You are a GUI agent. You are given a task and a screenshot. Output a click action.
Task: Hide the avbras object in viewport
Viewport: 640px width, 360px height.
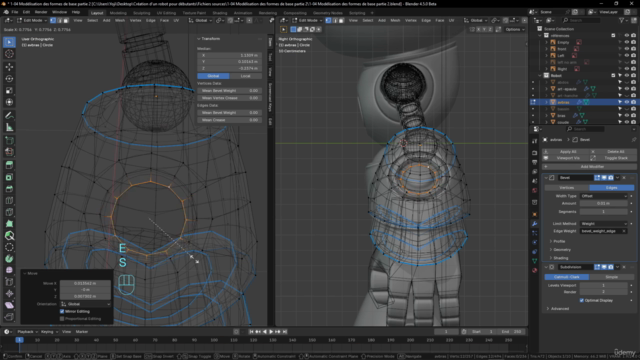627,102
